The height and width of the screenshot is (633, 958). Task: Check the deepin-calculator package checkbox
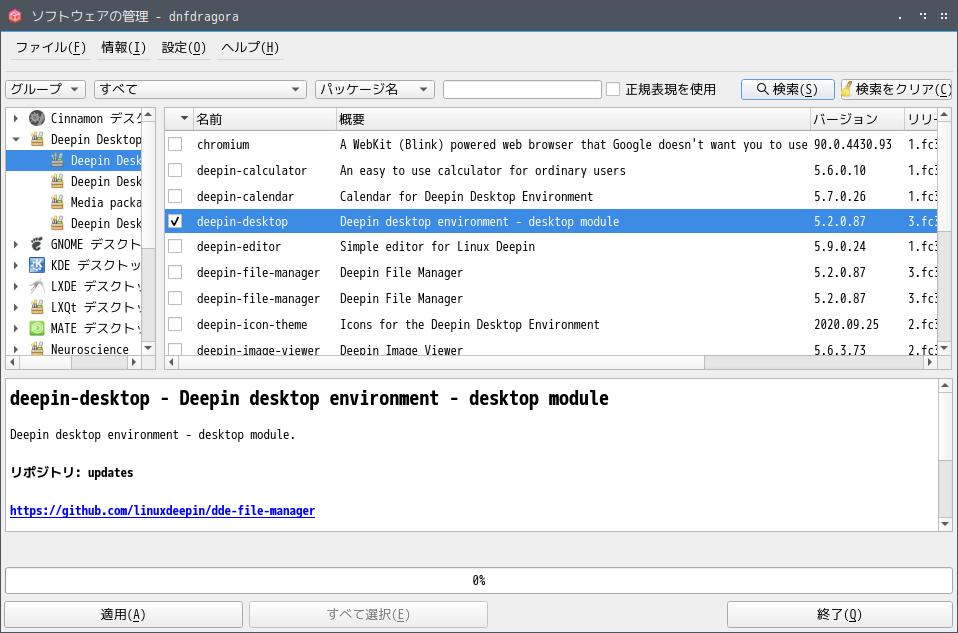coord(175,170)
